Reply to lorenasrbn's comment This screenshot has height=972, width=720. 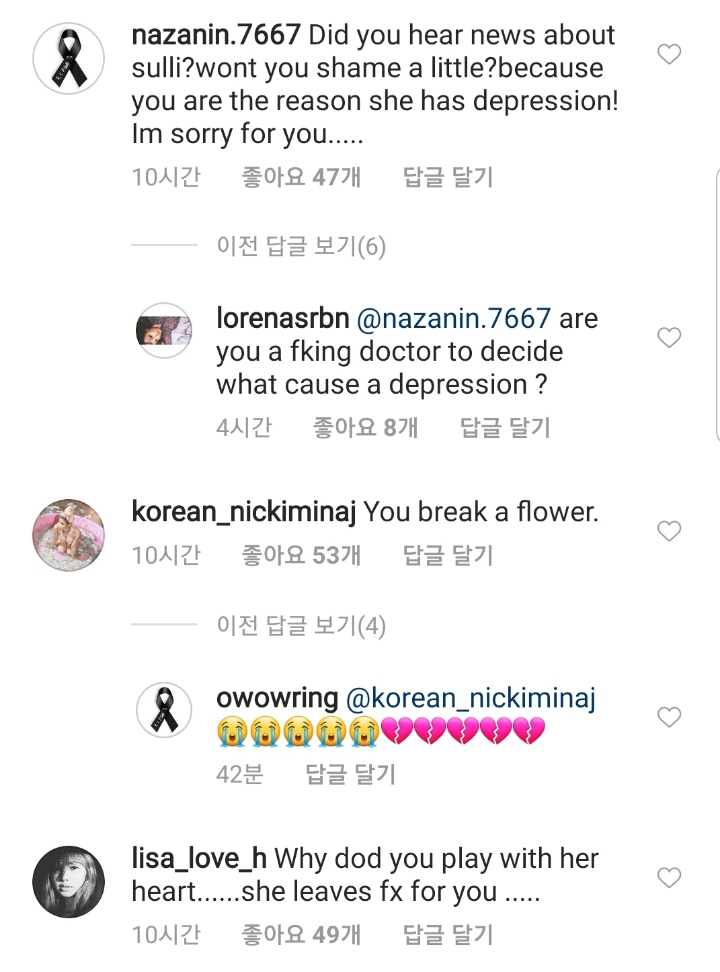click(x=504, y=428)
